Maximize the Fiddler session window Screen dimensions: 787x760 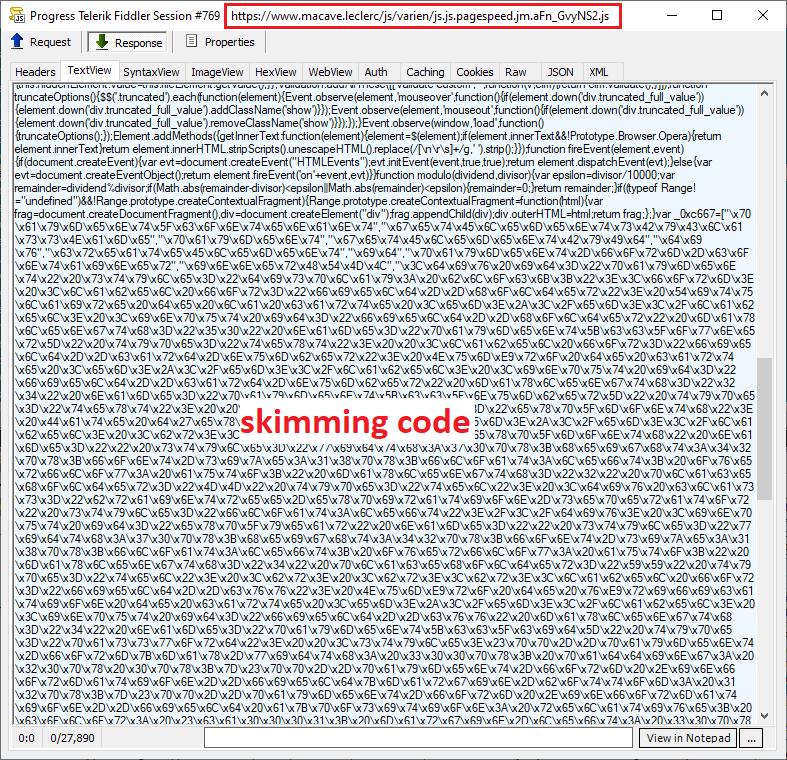(717, 16)
